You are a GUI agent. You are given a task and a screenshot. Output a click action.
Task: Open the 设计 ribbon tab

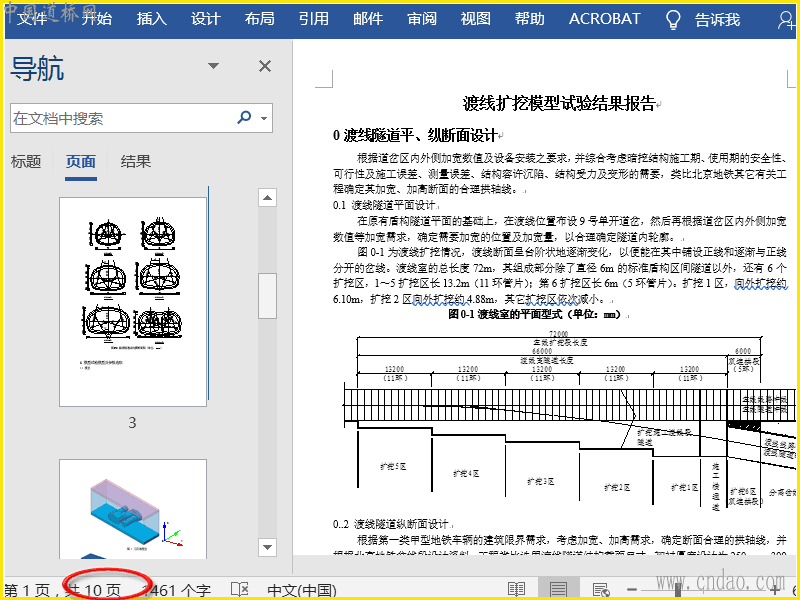(206, 19)
